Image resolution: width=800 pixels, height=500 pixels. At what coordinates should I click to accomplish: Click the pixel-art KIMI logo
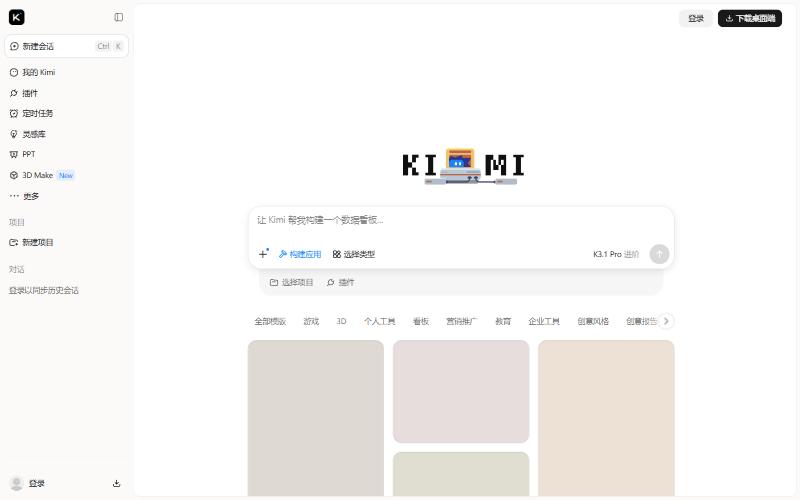click(463, 166)
